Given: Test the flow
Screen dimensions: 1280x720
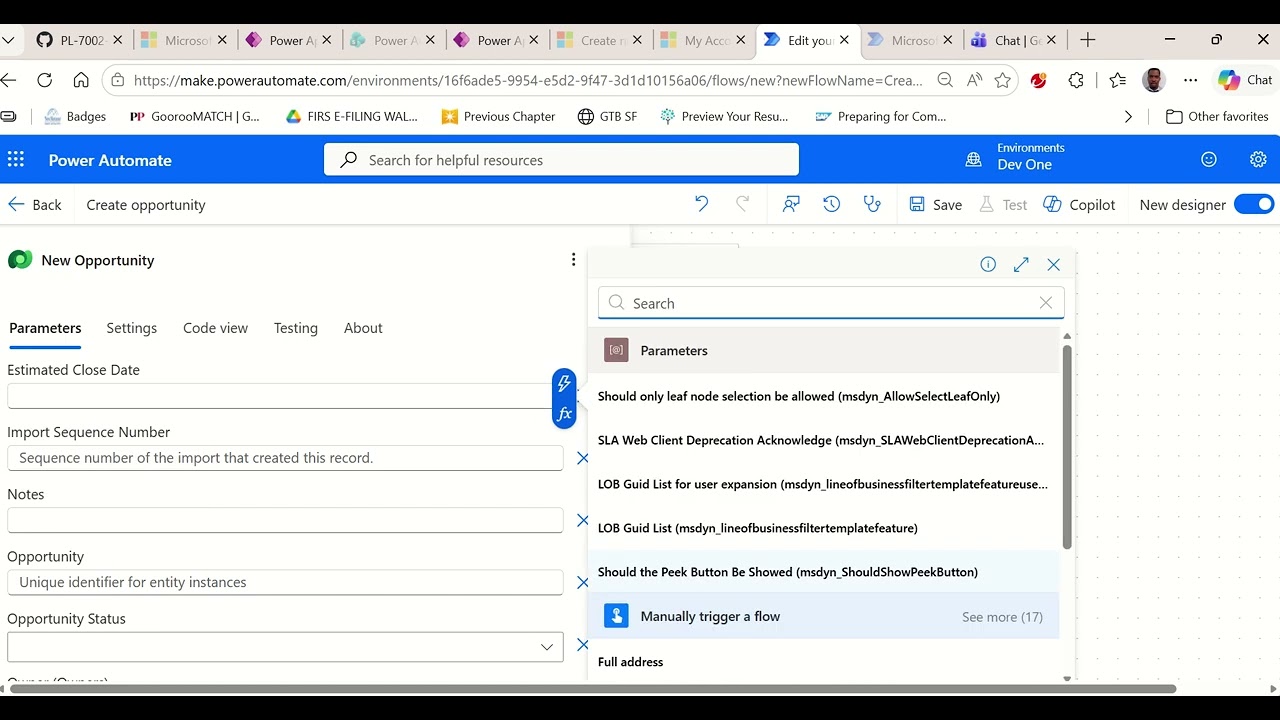Looking at the screenshot, I should point(1003,204).
